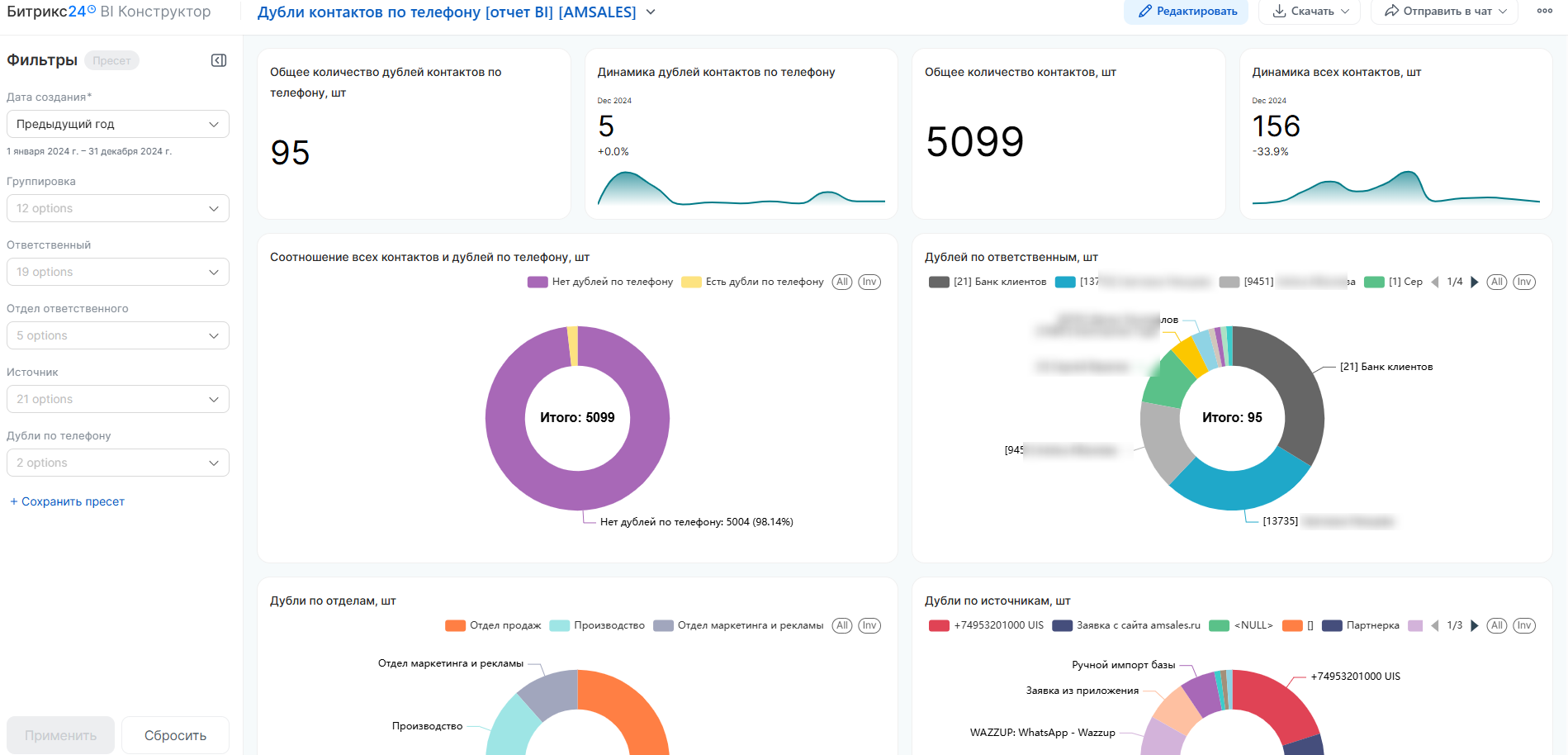Toggle the [1] Сер legend entry
1568x755 pixels.
tap(1394, 282)
